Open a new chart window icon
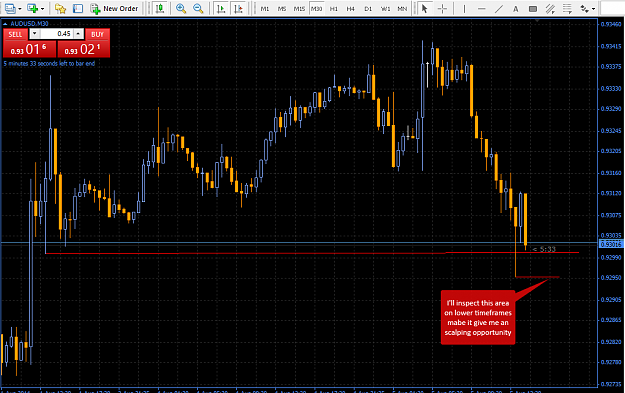The height and width of the screenshot is (393, 625). [x=10, y=8]
